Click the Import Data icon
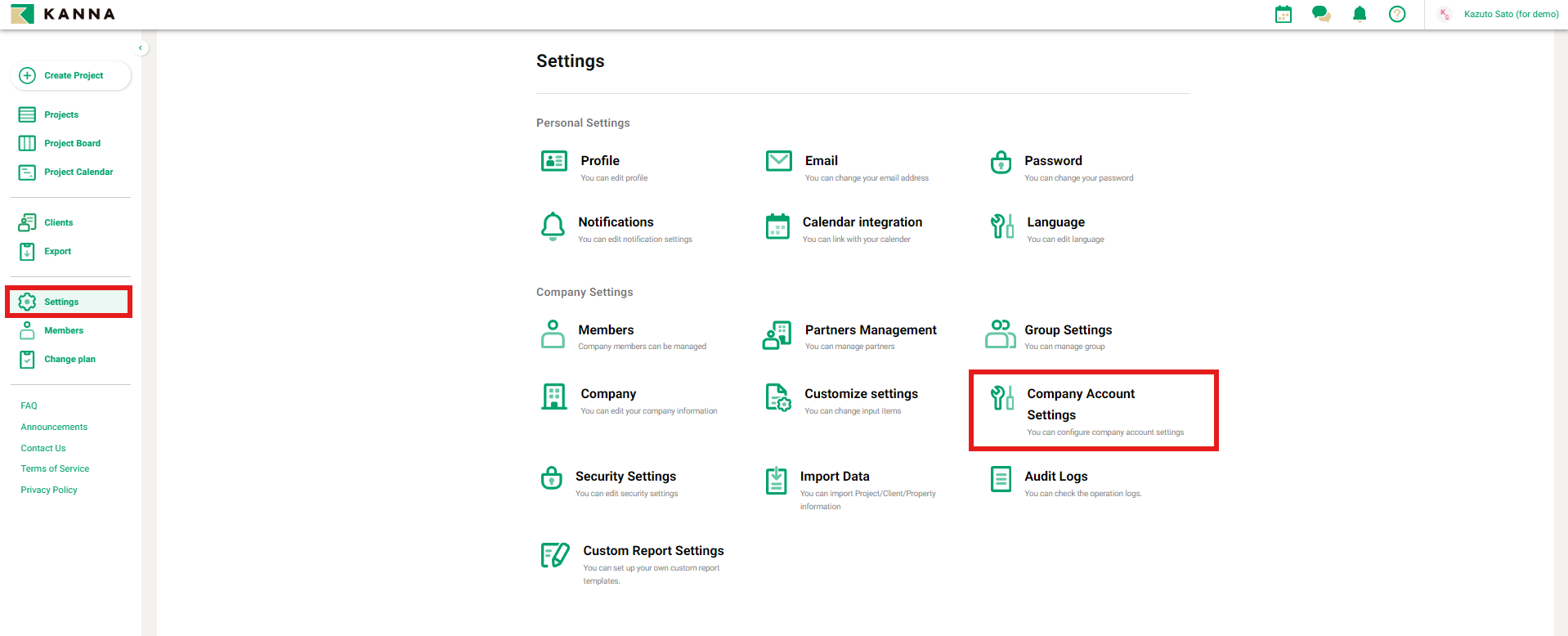The height and width of the screenshot is (636, 1568). click(776, 481)
